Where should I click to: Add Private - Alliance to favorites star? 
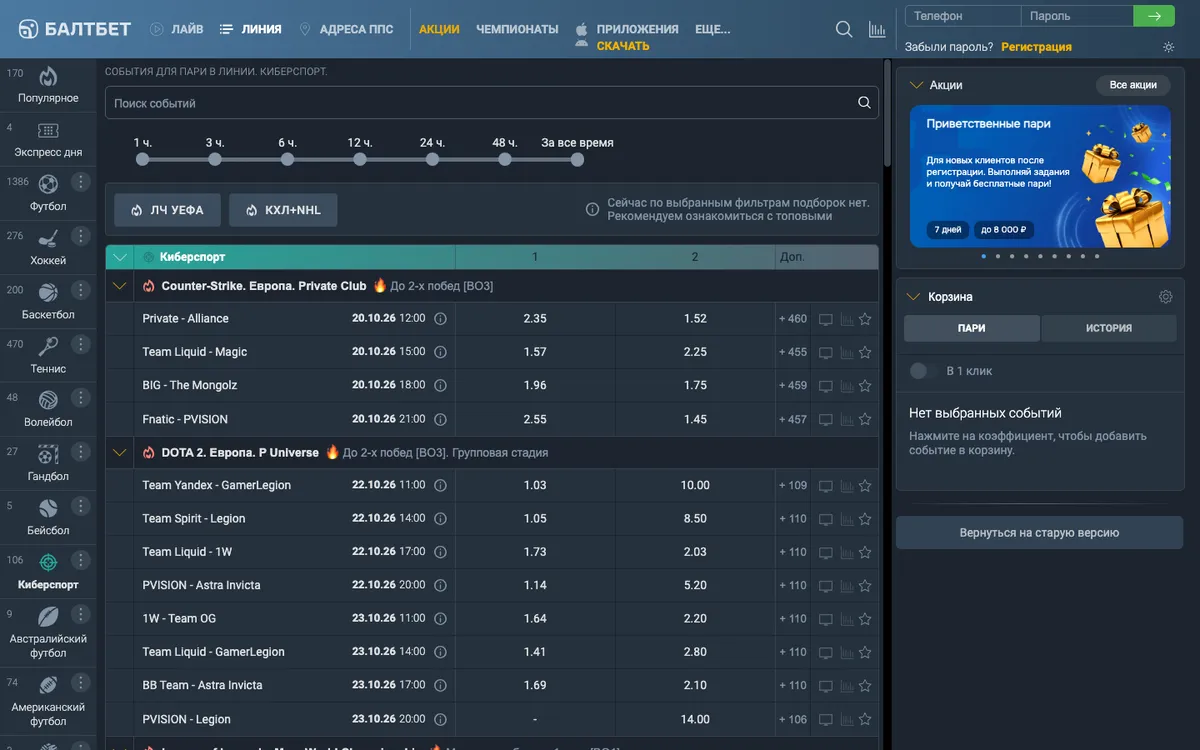click(865, 319)
